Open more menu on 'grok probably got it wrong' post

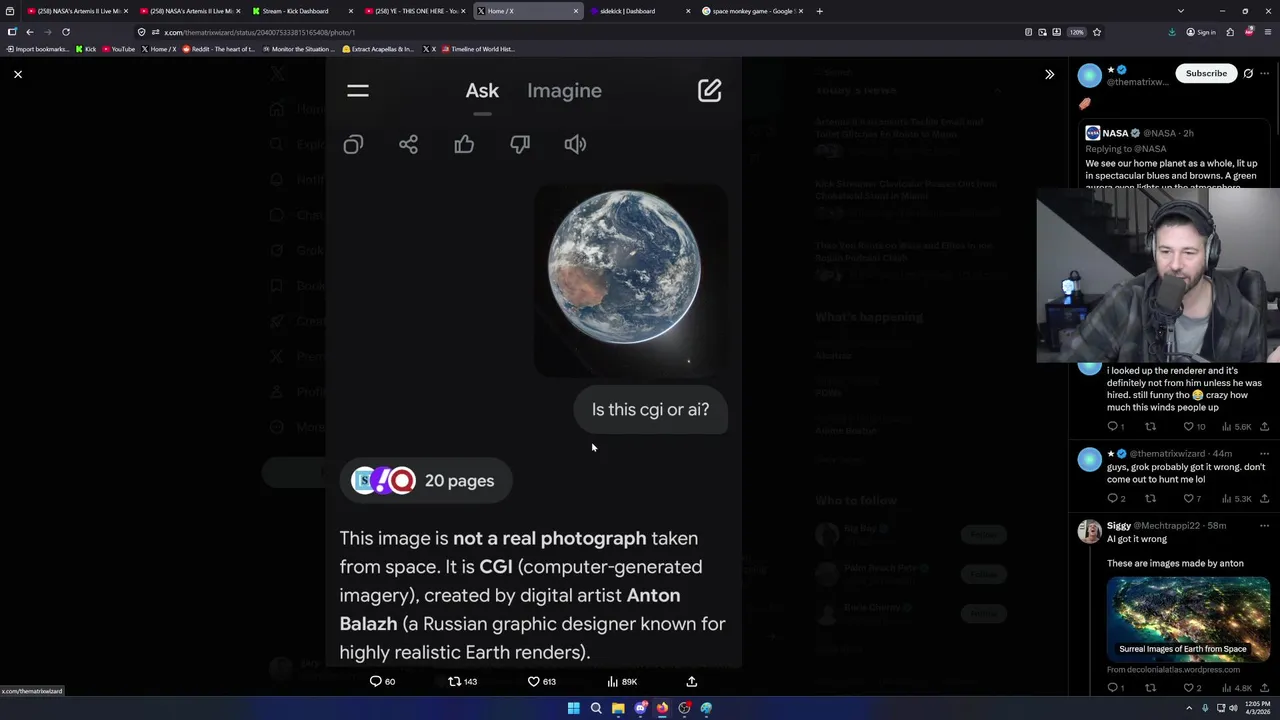[1265, 454]
